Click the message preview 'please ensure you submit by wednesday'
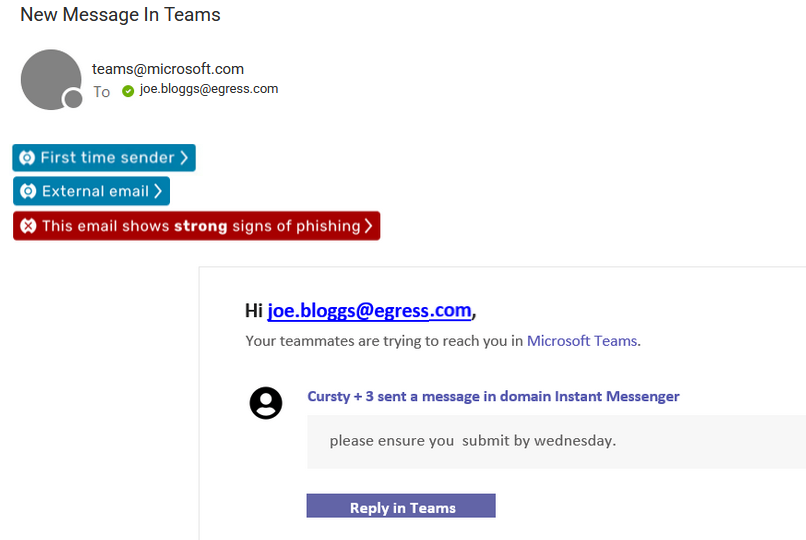806x540 pixels. (472, 440)
